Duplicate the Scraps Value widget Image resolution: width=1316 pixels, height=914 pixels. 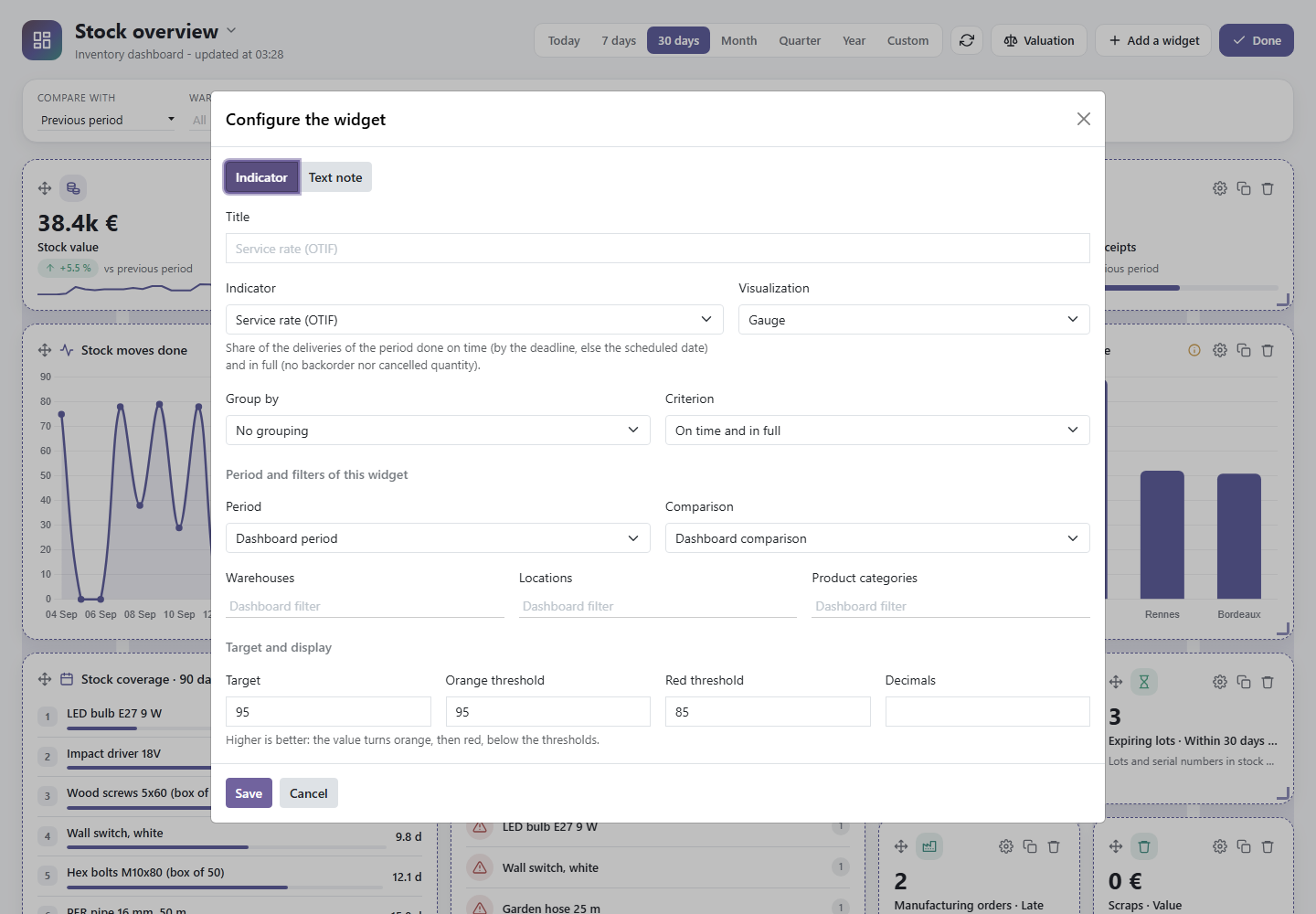pos(1244,846)
